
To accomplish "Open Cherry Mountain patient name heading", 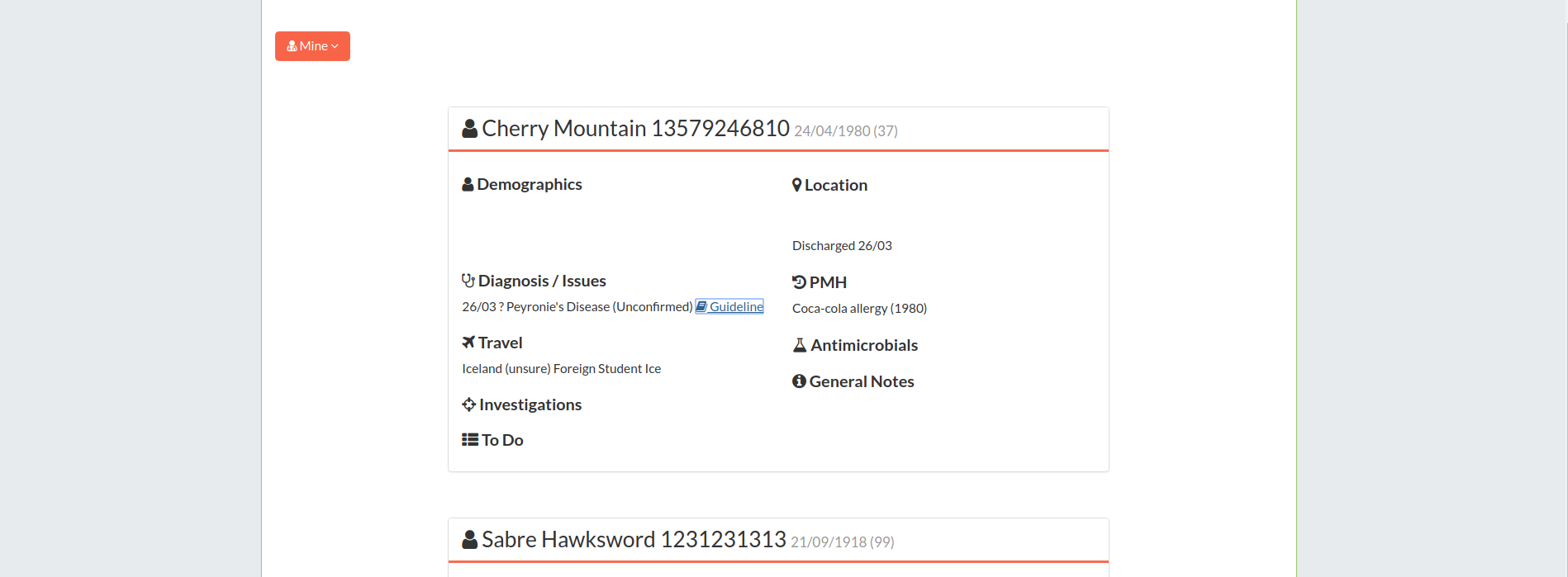I will coord(635,129).
